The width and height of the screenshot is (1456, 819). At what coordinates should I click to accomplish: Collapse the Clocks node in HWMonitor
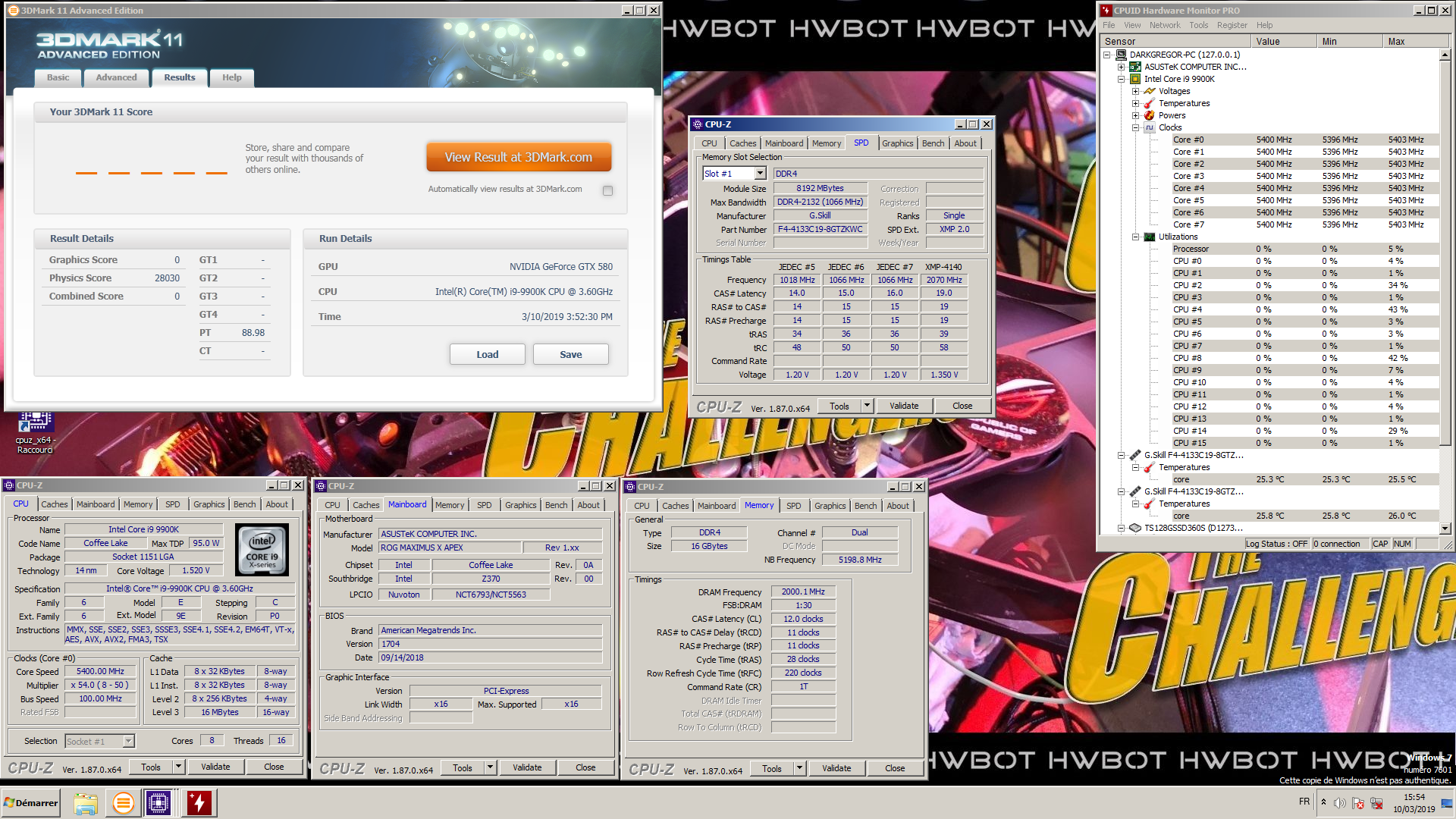(x=1135, y=127)
